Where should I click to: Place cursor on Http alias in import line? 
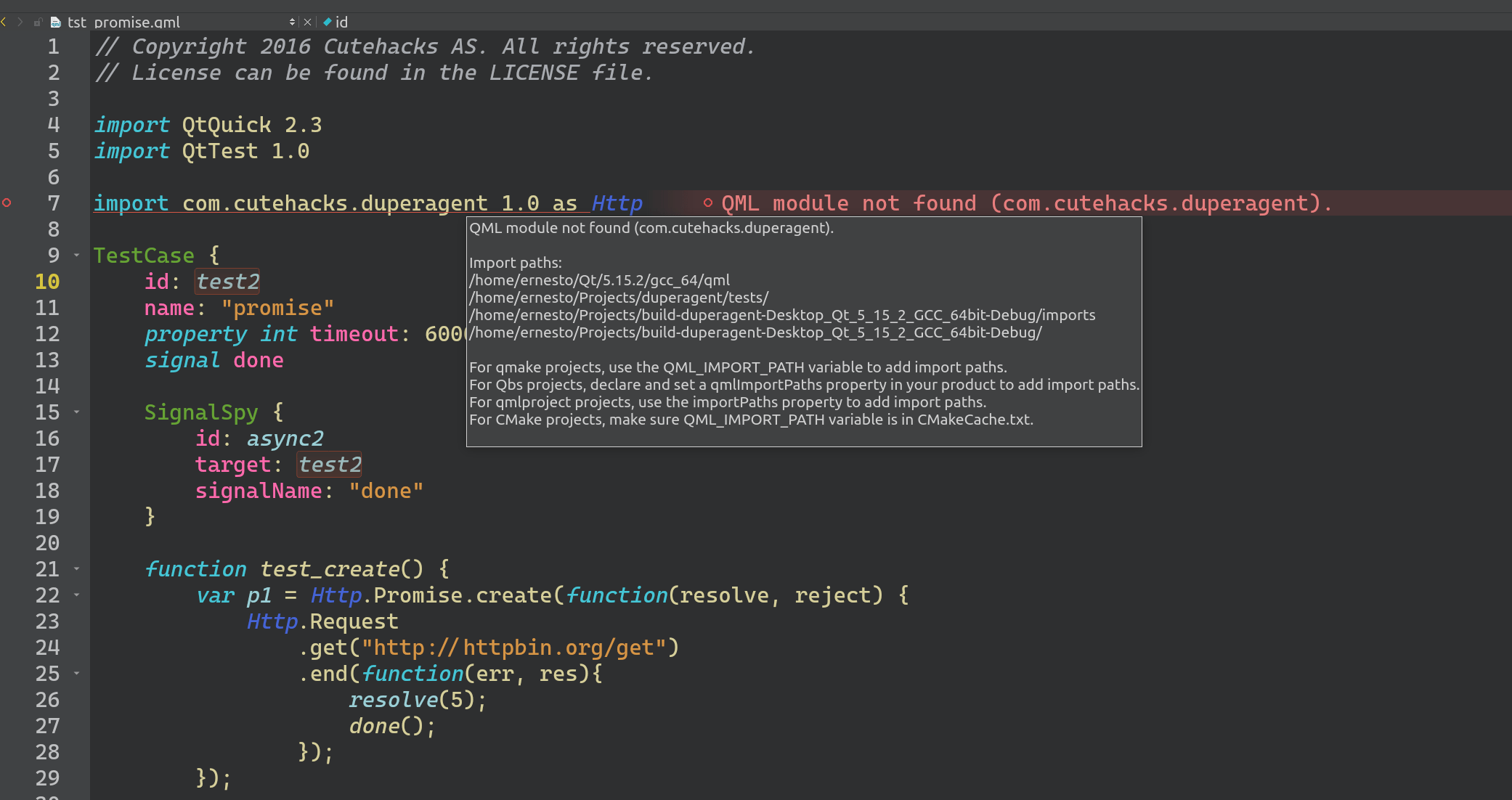pos(617,203)
